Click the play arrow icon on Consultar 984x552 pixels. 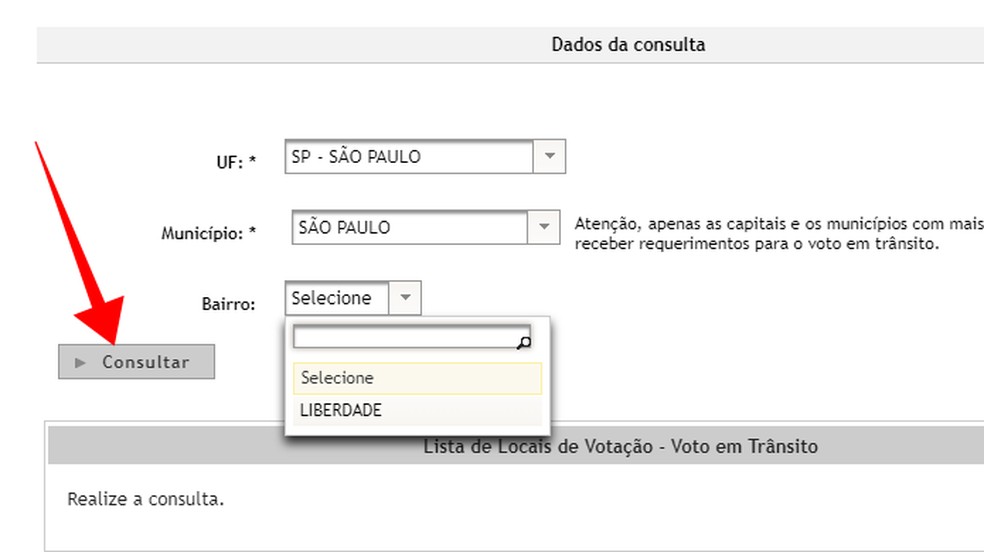(80, 363)
